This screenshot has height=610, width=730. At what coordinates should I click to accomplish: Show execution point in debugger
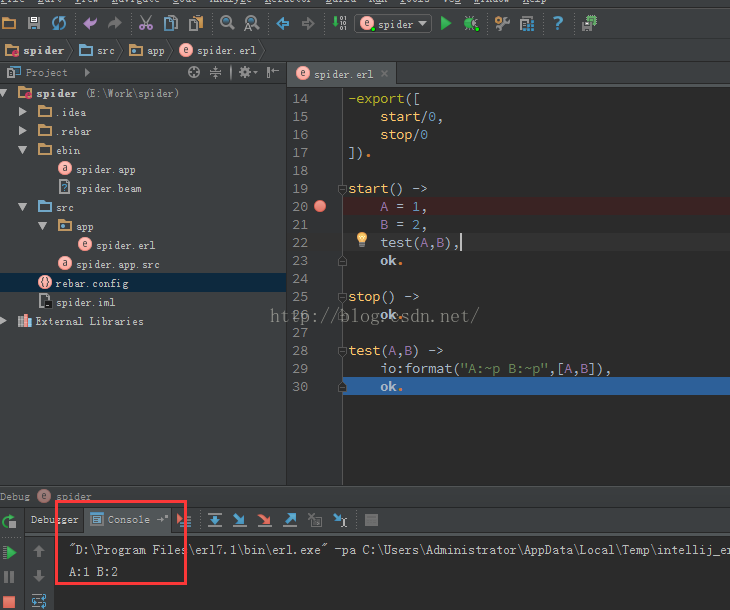coord(184,520)
